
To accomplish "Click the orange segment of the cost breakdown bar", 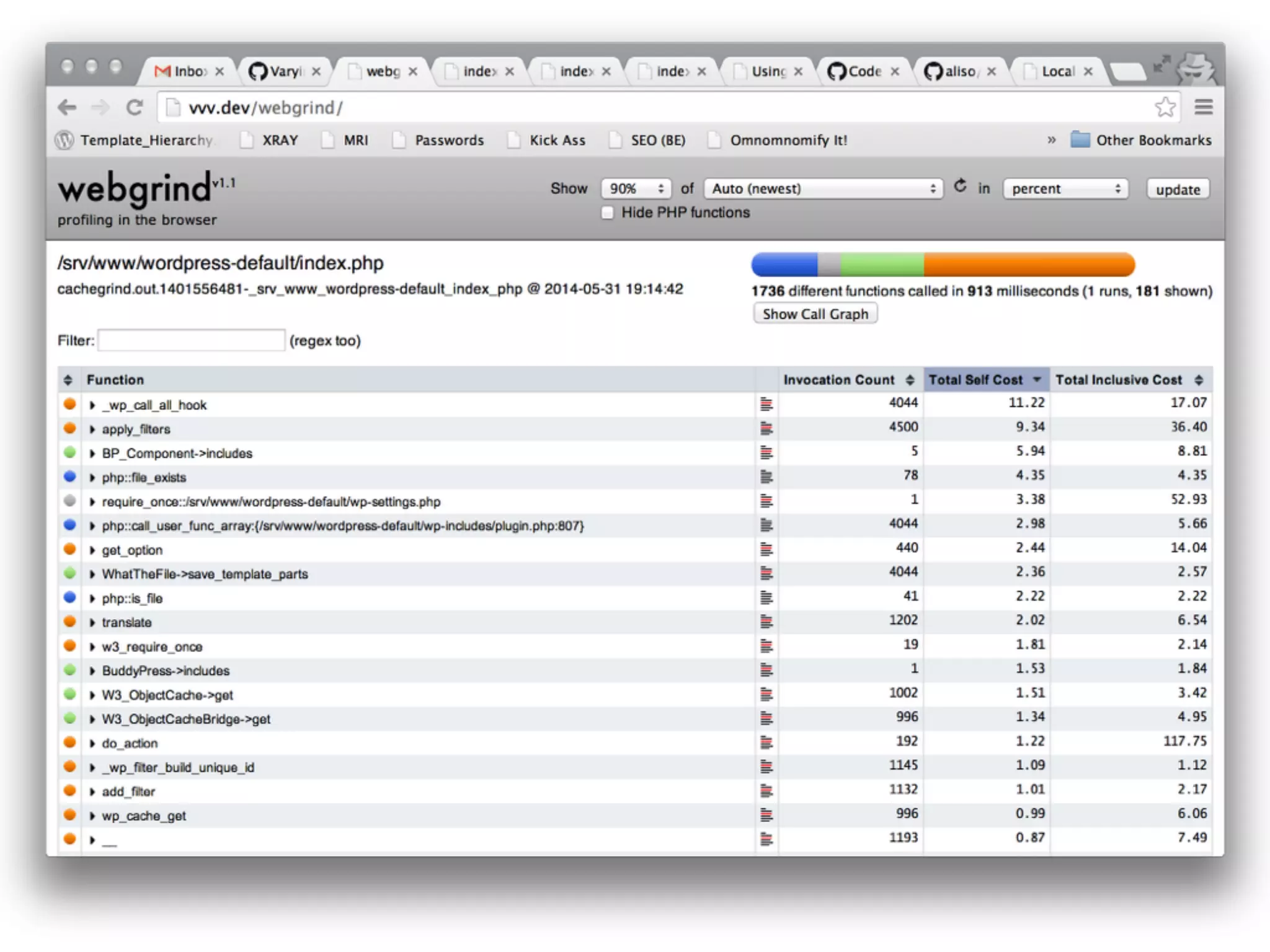I will tap(1029, 265).
